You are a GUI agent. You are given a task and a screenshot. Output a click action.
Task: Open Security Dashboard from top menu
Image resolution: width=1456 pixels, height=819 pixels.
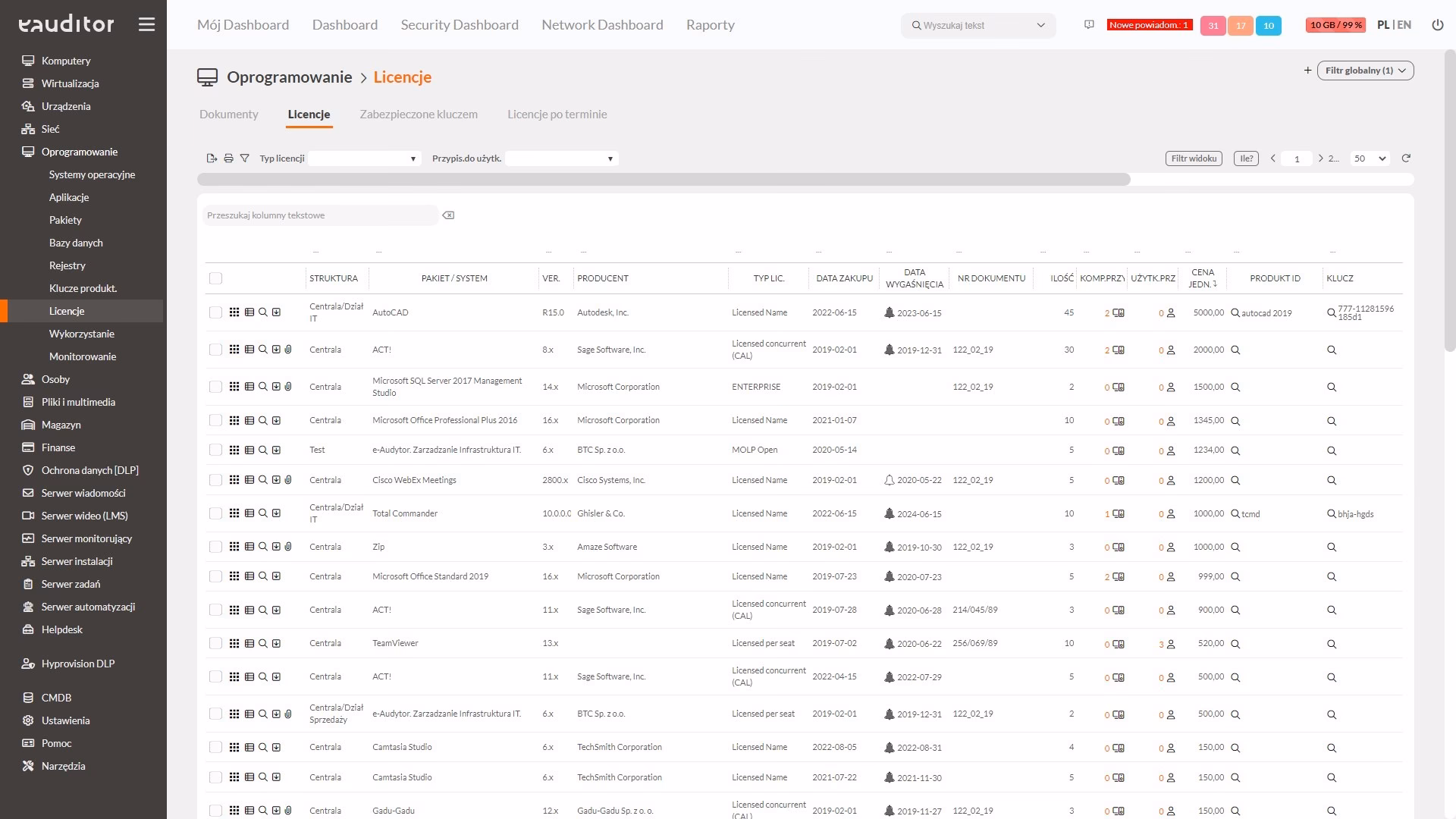tap(460, 25)
